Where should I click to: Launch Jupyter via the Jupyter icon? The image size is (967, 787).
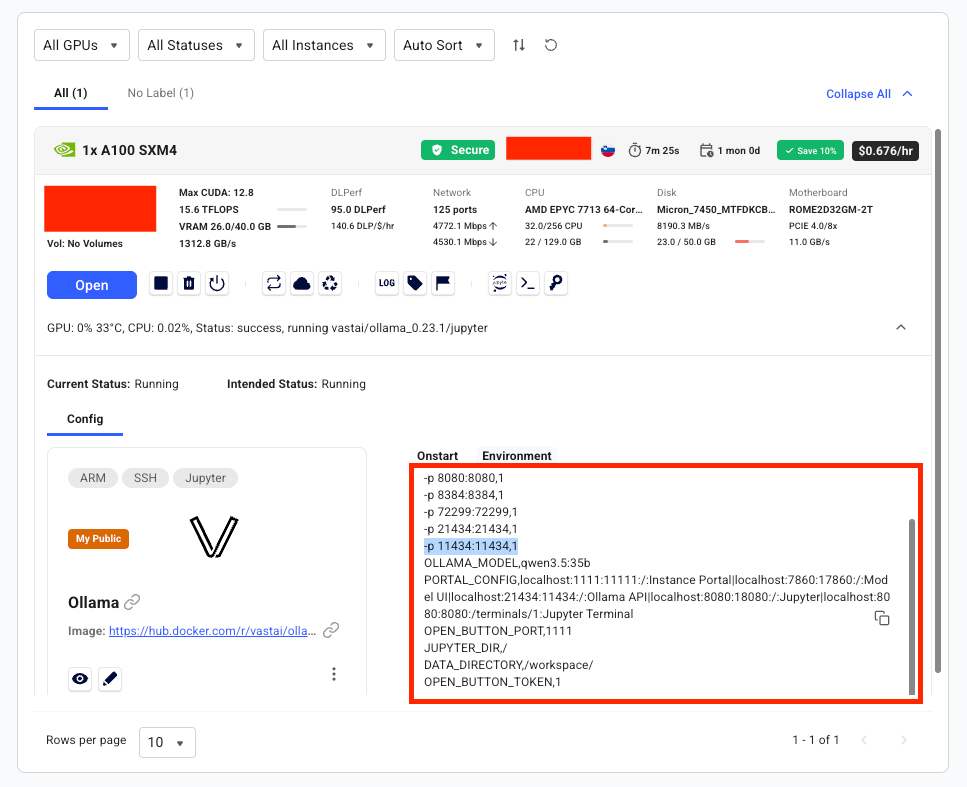tap(500, 284)
